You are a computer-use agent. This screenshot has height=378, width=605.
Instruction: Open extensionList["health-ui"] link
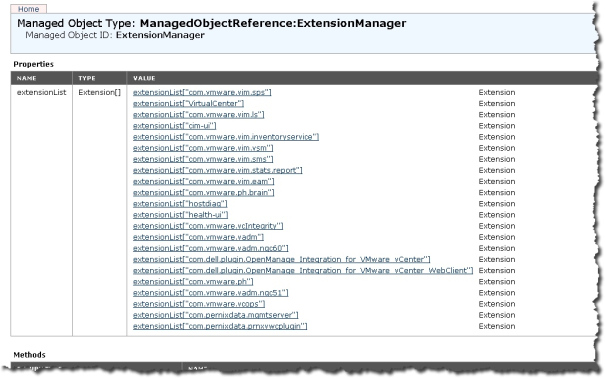click(x=181, y=215)
